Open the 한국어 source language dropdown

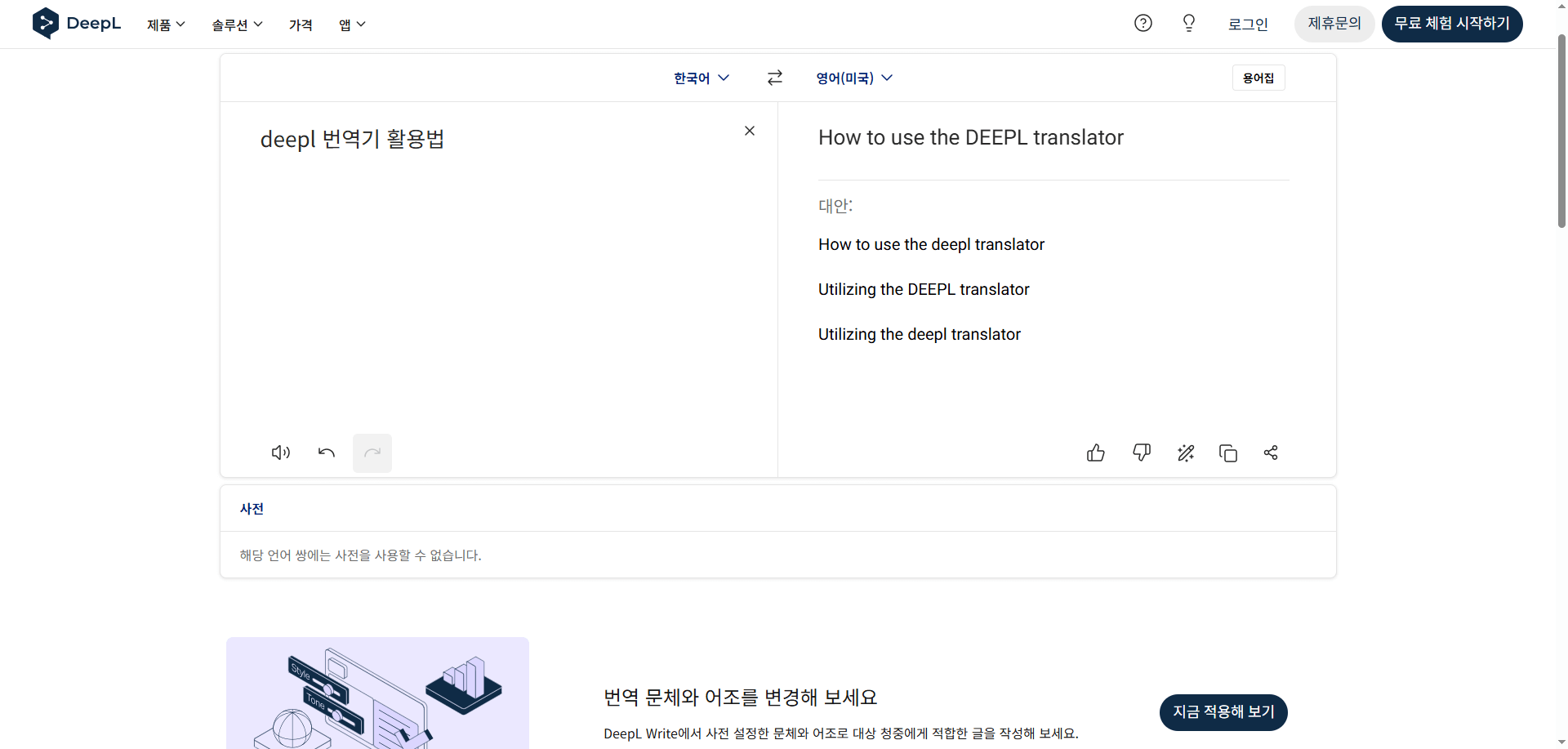[x=700, y=78]
